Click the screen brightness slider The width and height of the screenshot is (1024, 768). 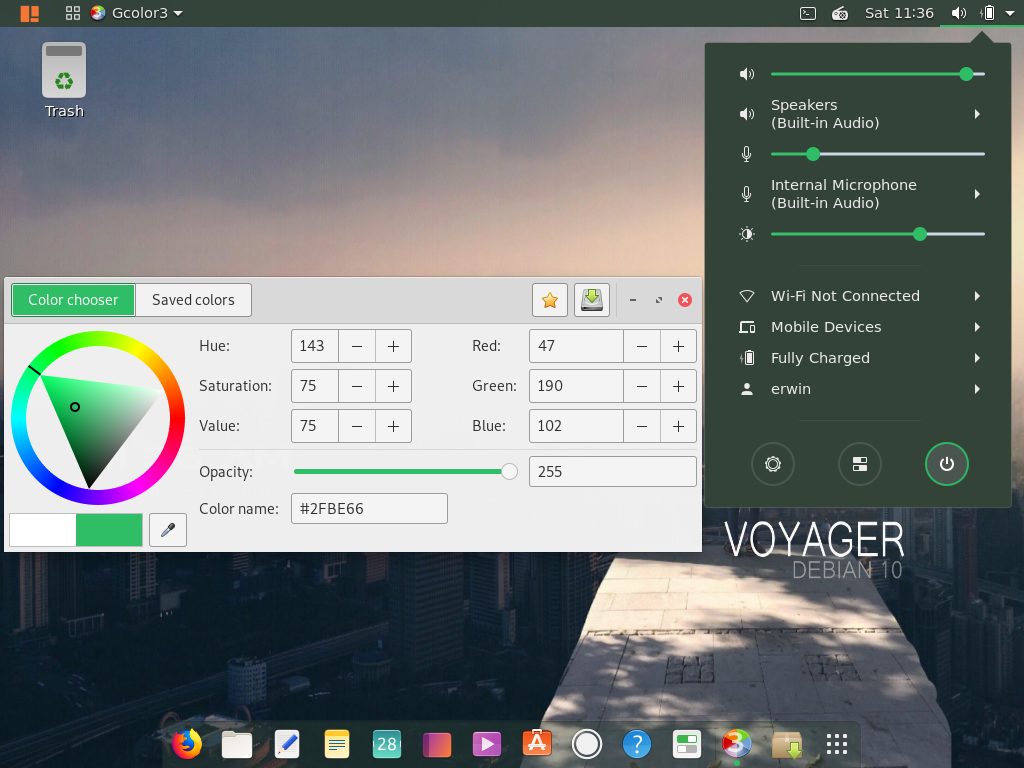tap(878, 234)
